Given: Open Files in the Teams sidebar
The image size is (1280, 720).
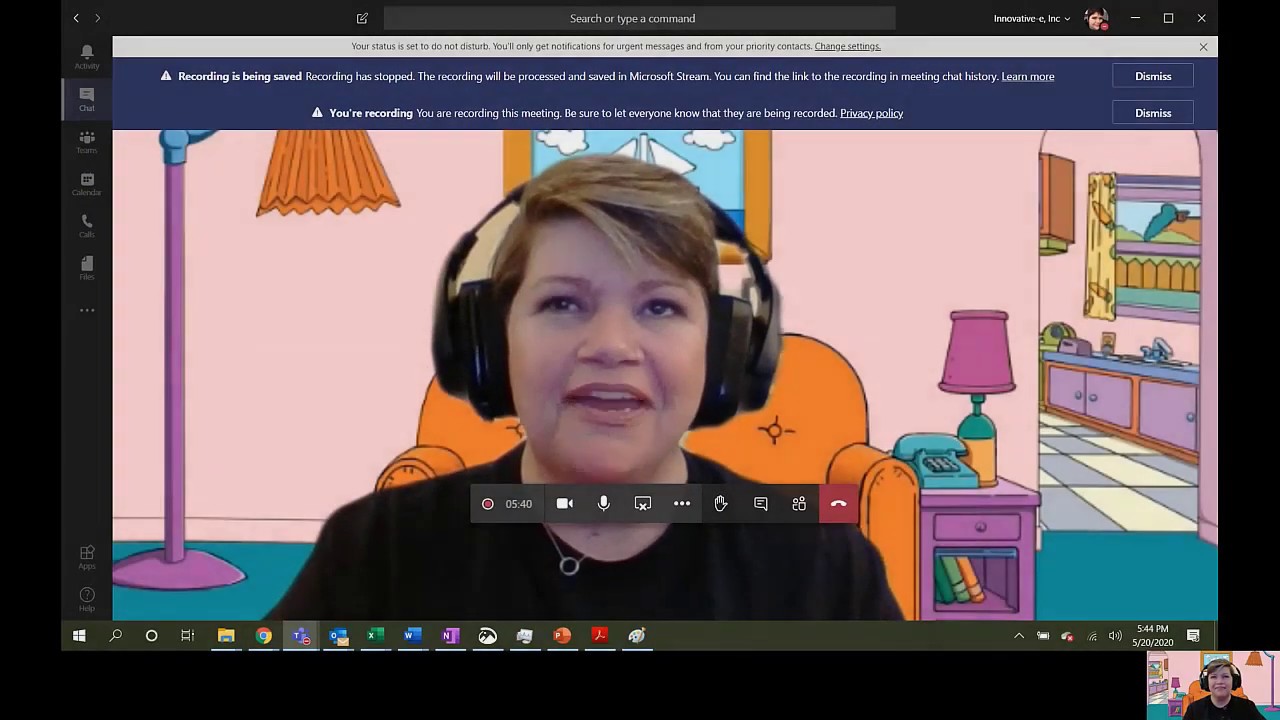Looking at the screenshot, I should click(87, 268).
